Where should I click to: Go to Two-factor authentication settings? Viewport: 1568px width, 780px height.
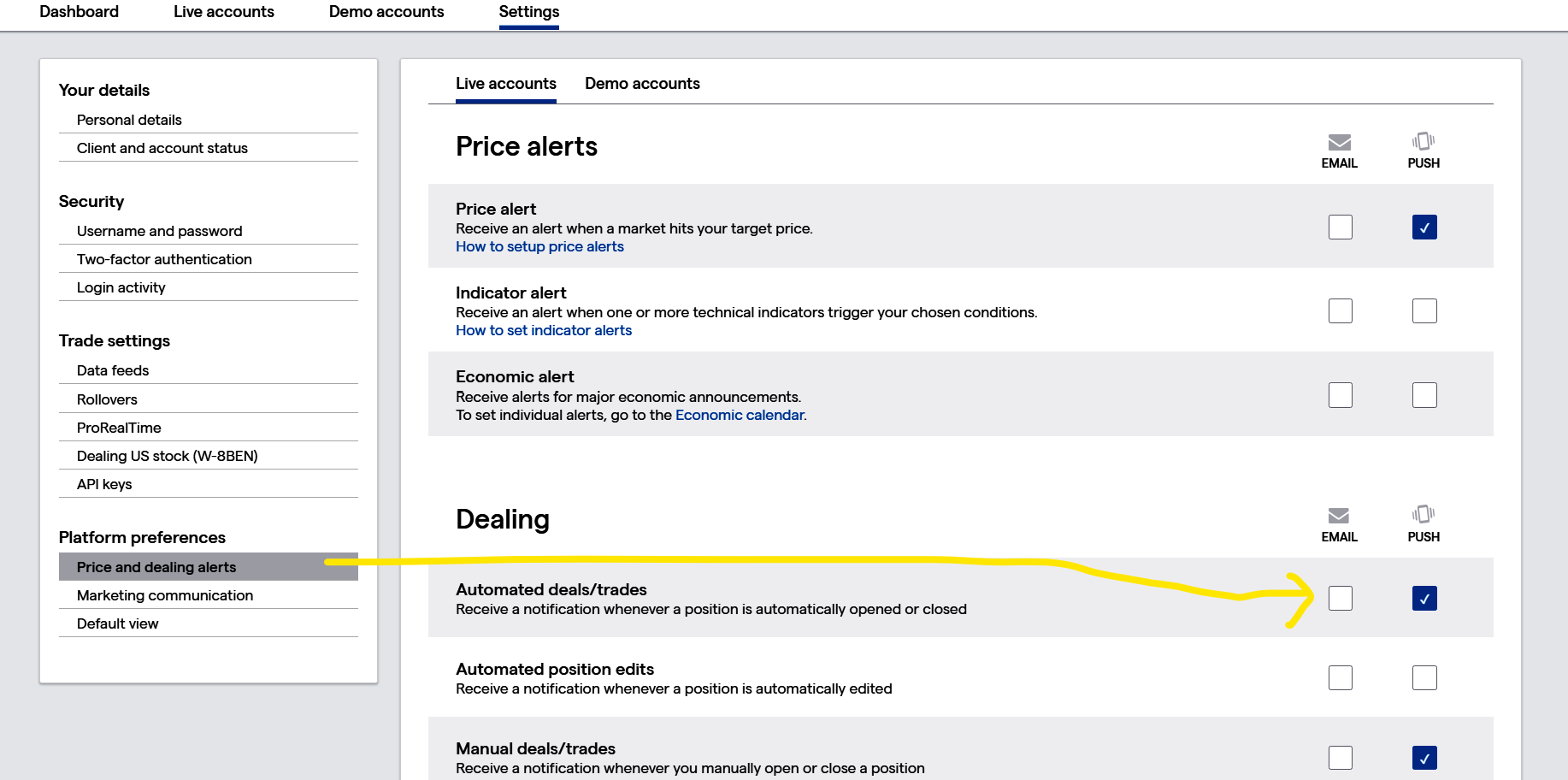pyautogui.click(x=164, y=259)
